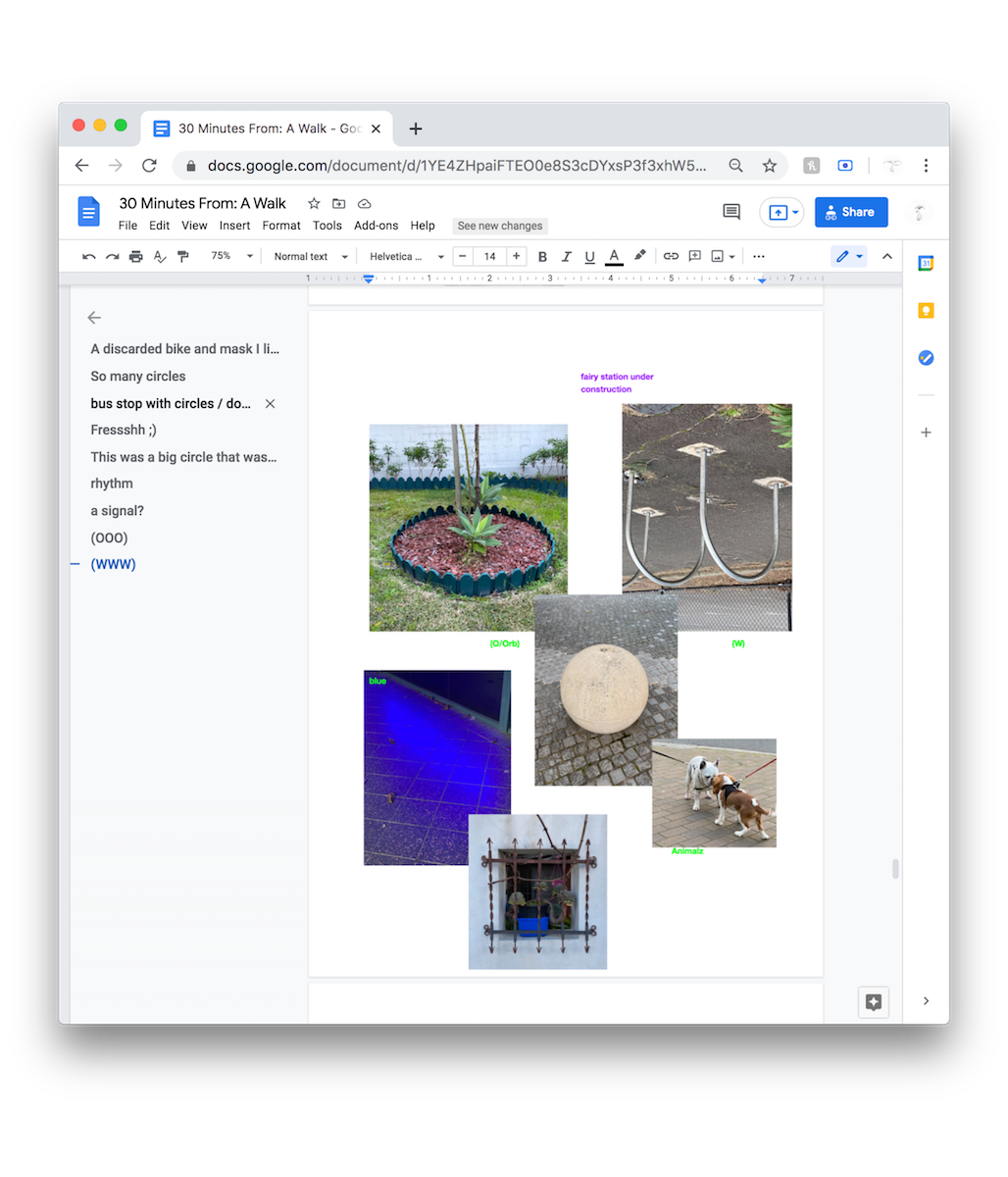Star the document title
This screenshot has height=1177, width=1008.
tap(314, 204)
